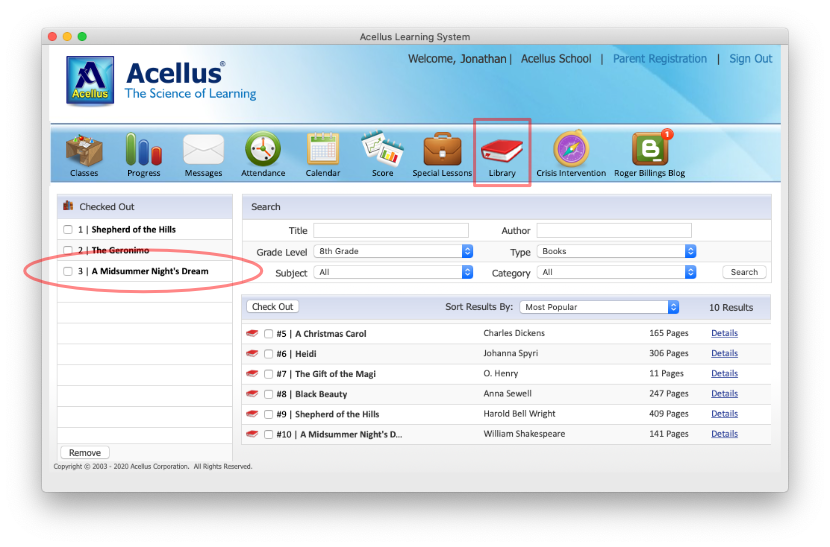This screenshot has height=547, width=830.
Task: Tick The Geronimo checkbox
Action: 68,250
